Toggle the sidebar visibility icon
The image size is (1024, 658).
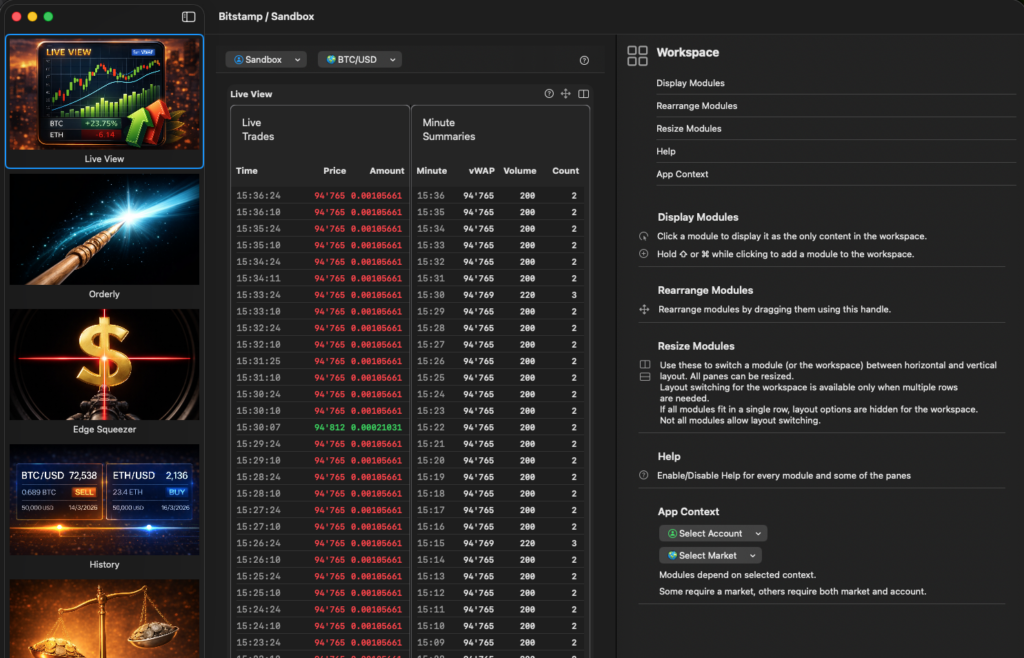tap(189, 17)
